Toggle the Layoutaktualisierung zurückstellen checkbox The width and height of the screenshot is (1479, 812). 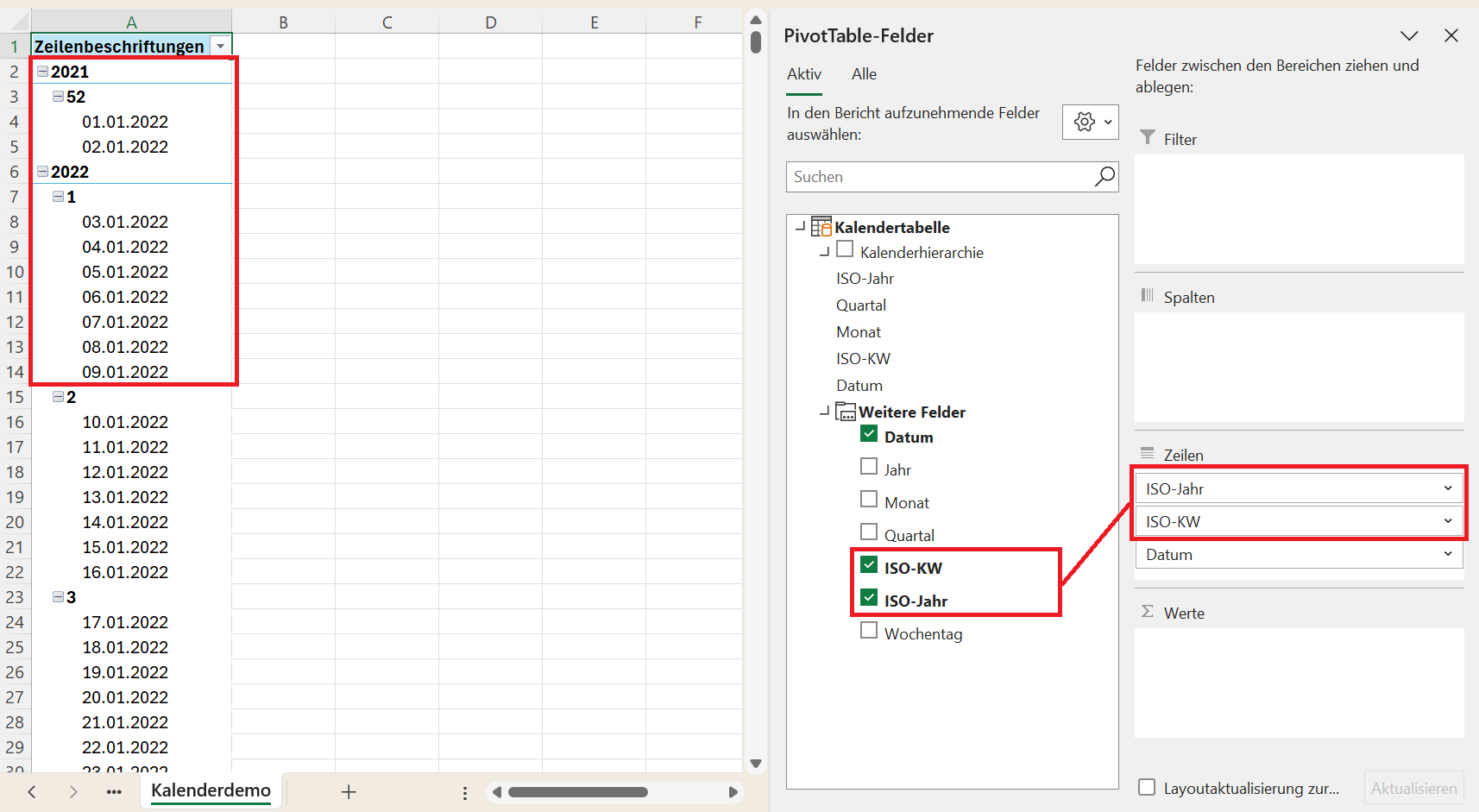pyautogui.click(x=1147, y=787)
